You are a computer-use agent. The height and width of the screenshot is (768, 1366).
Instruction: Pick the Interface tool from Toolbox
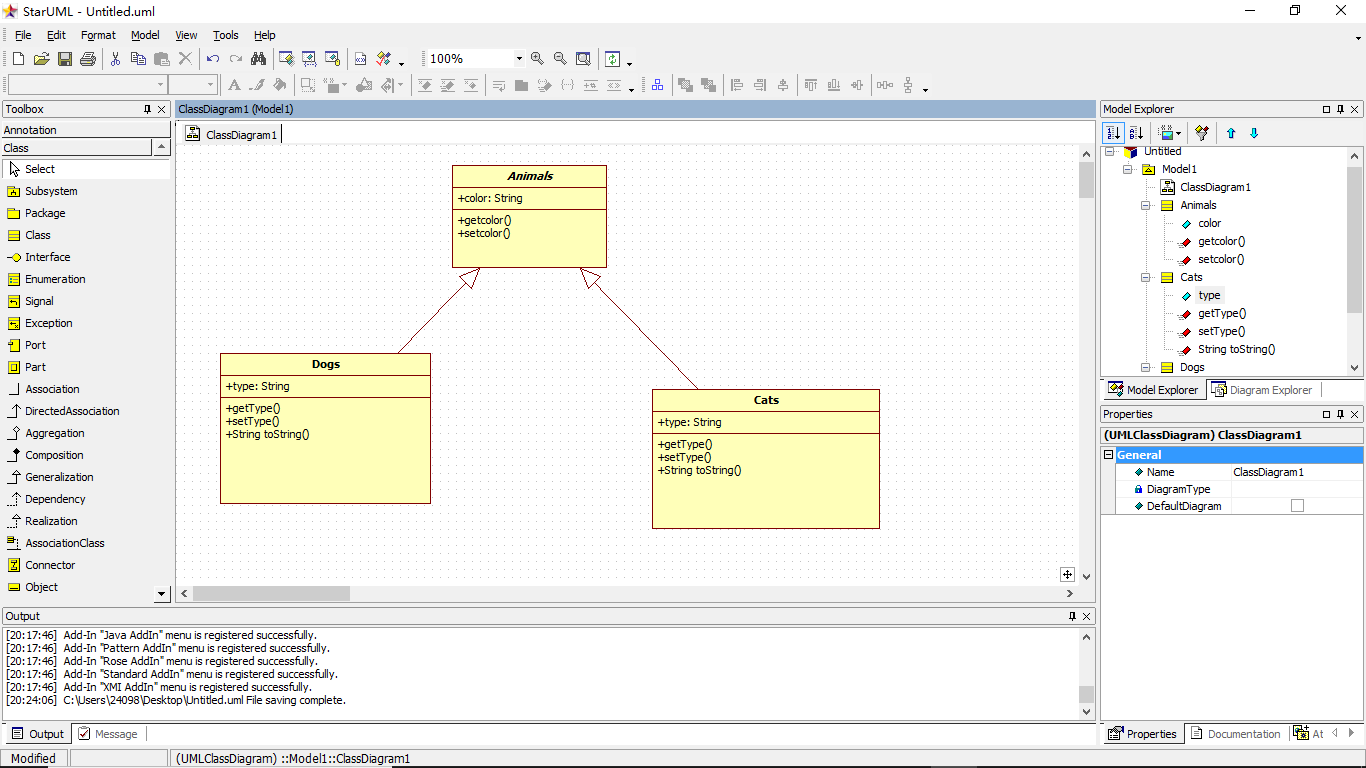(47, 257)
